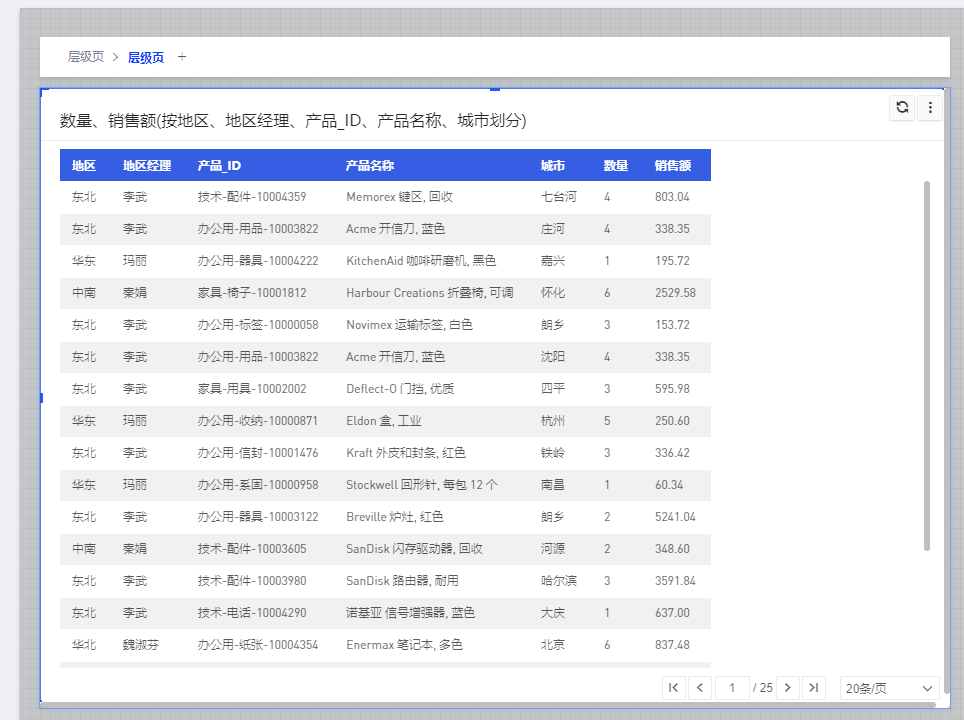Screen dimensions: 964x720
Task: Click the page number input field
Action: click(732, 687)
